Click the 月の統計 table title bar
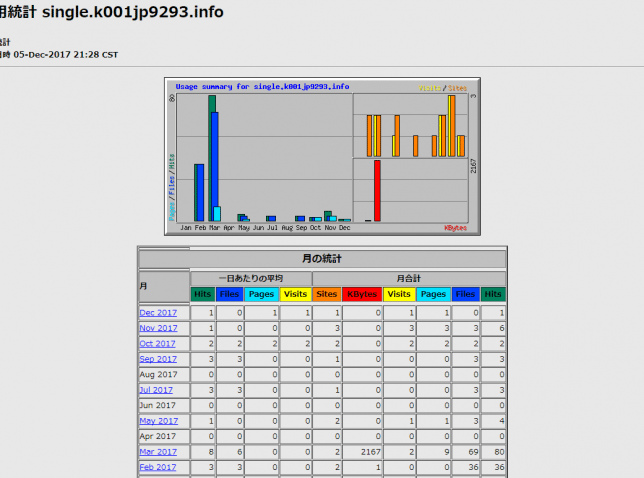The height and width of the screenshot is (478, 644). pyautogui.click(x=322, y=258)
